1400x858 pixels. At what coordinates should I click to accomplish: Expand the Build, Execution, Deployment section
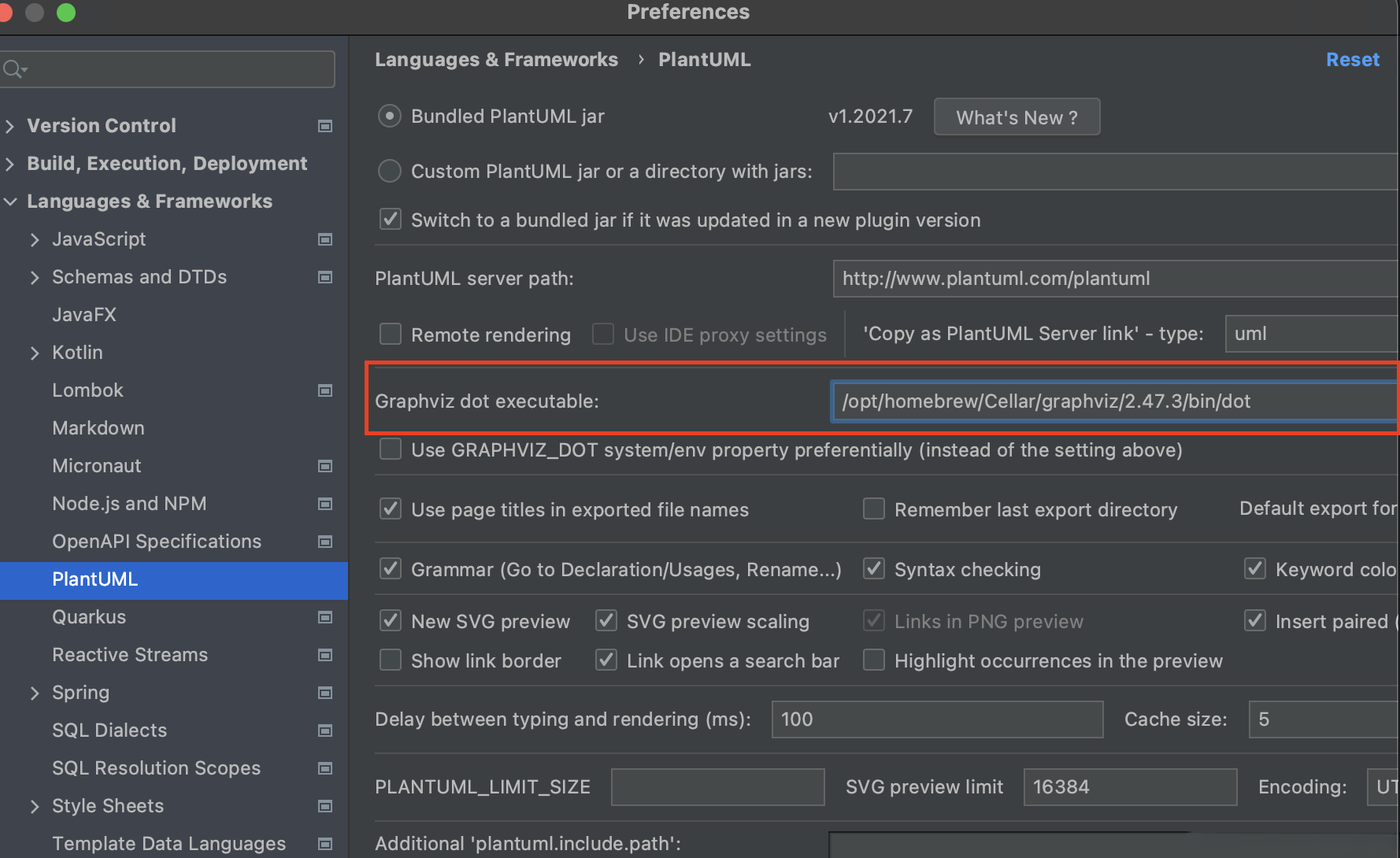click(11, 164)
